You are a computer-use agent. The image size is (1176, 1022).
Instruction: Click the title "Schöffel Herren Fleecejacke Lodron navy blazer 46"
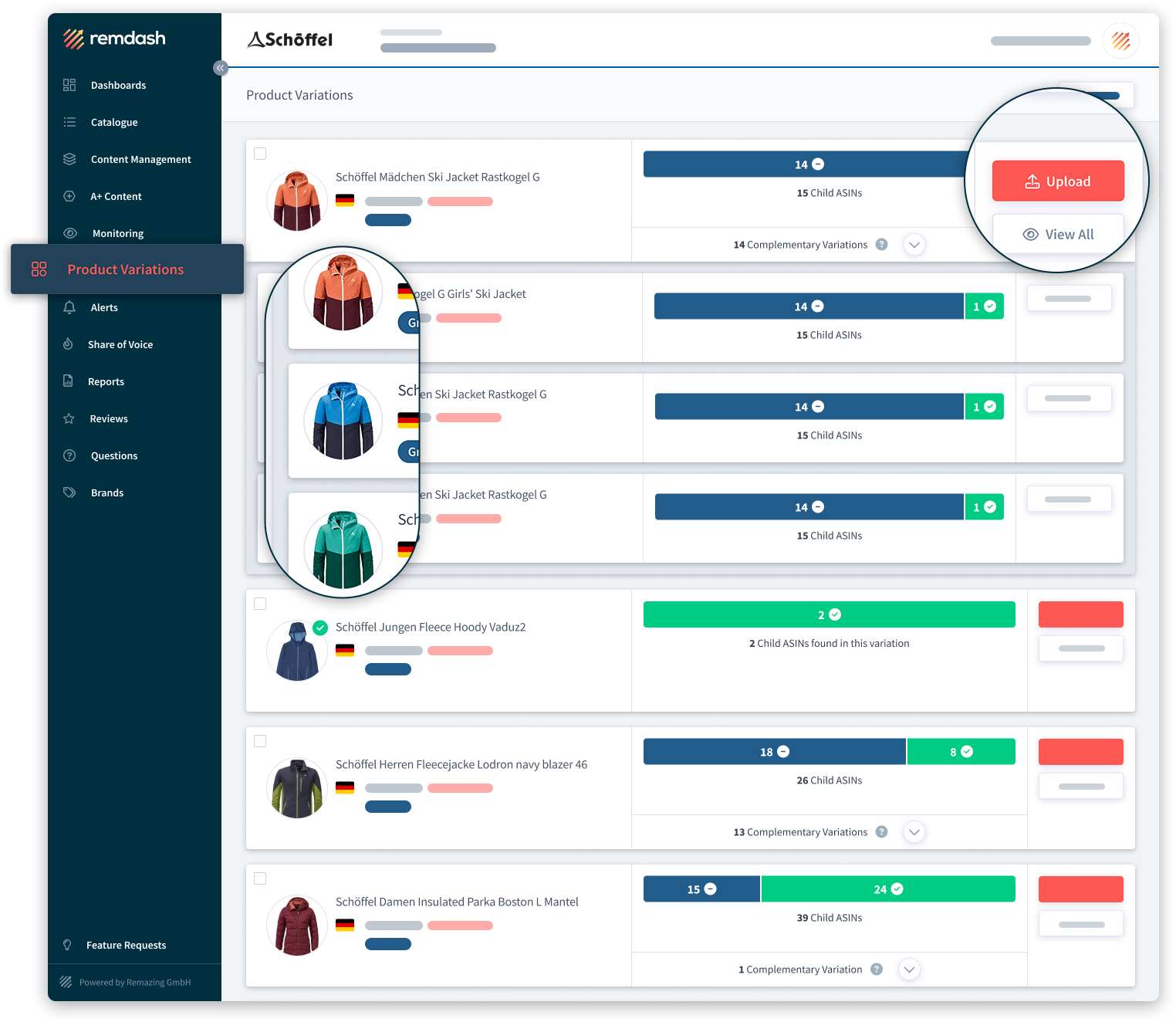point(461,765)
